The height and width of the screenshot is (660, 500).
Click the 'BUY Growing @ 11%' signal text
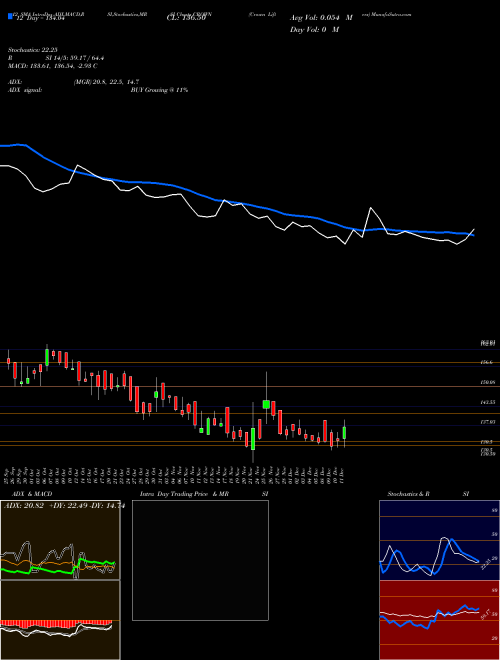[x=159, y=90]
